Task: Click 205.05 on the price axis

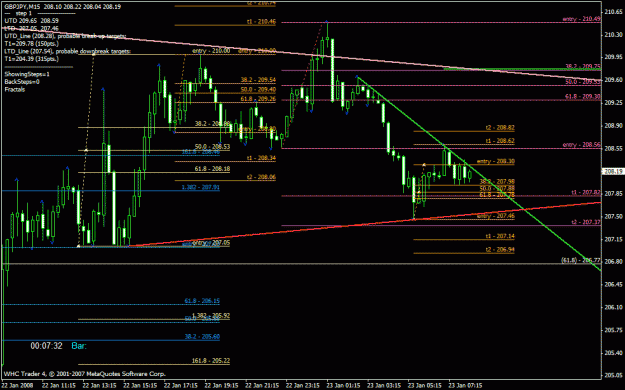Action: pos(614,375)
